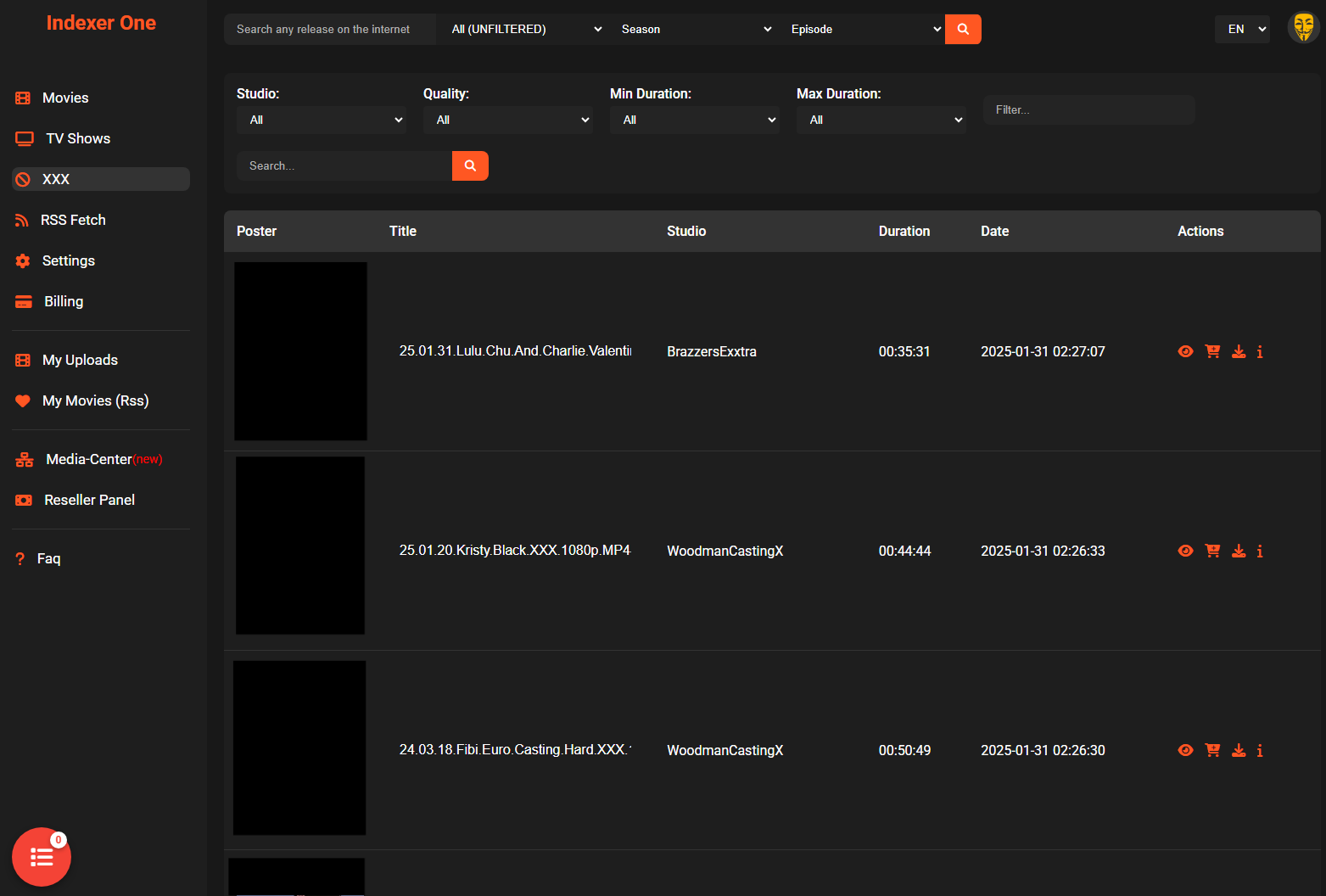The width and height of the screenshot is (1326, 896).
Task: Preview the Lulu.Chu release with eye icon
Action: pos(1186,351)
